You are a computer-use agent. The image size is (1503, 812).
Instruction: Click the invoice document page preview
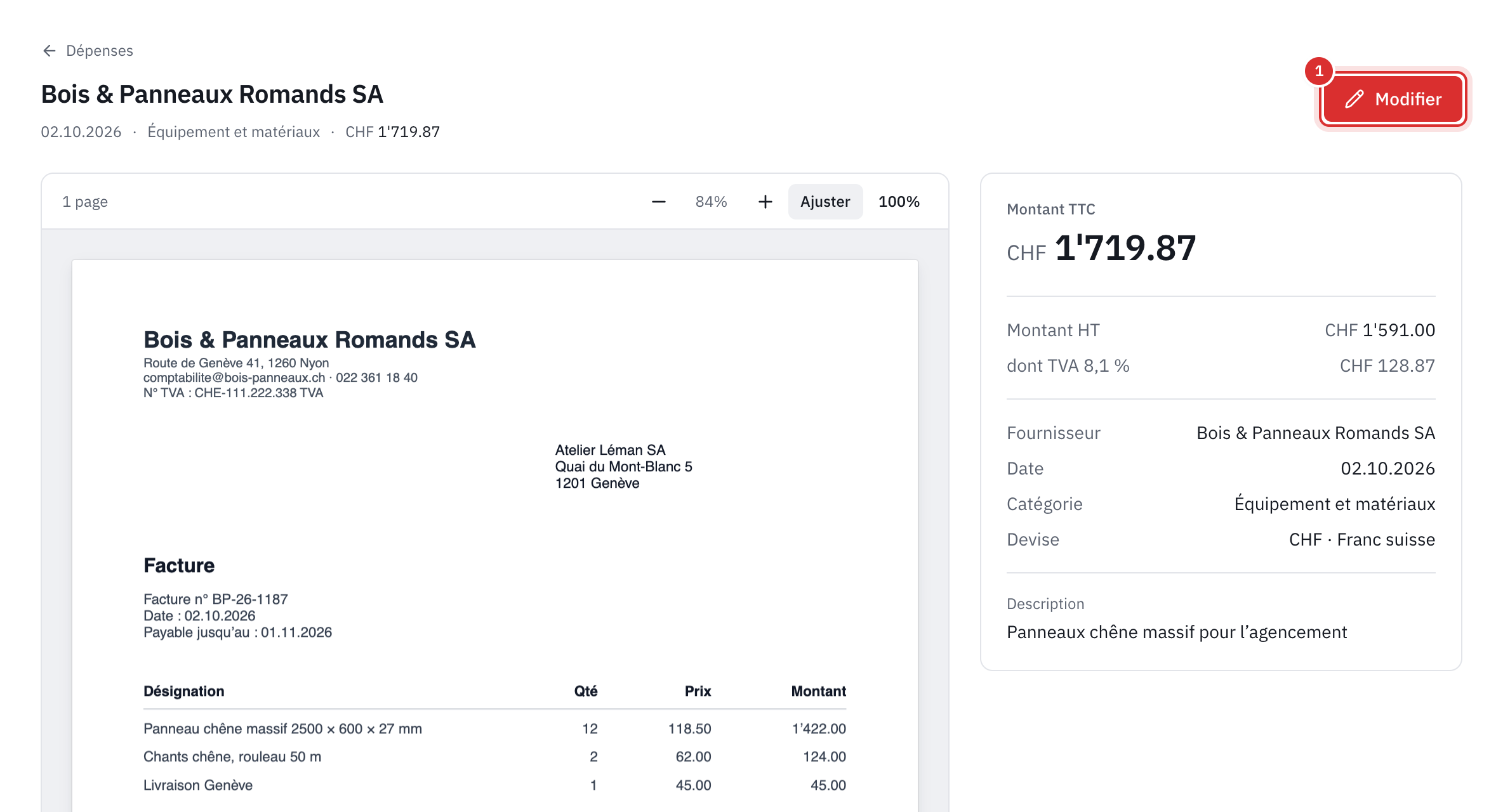pyautogui.click(x=495, y=536)
